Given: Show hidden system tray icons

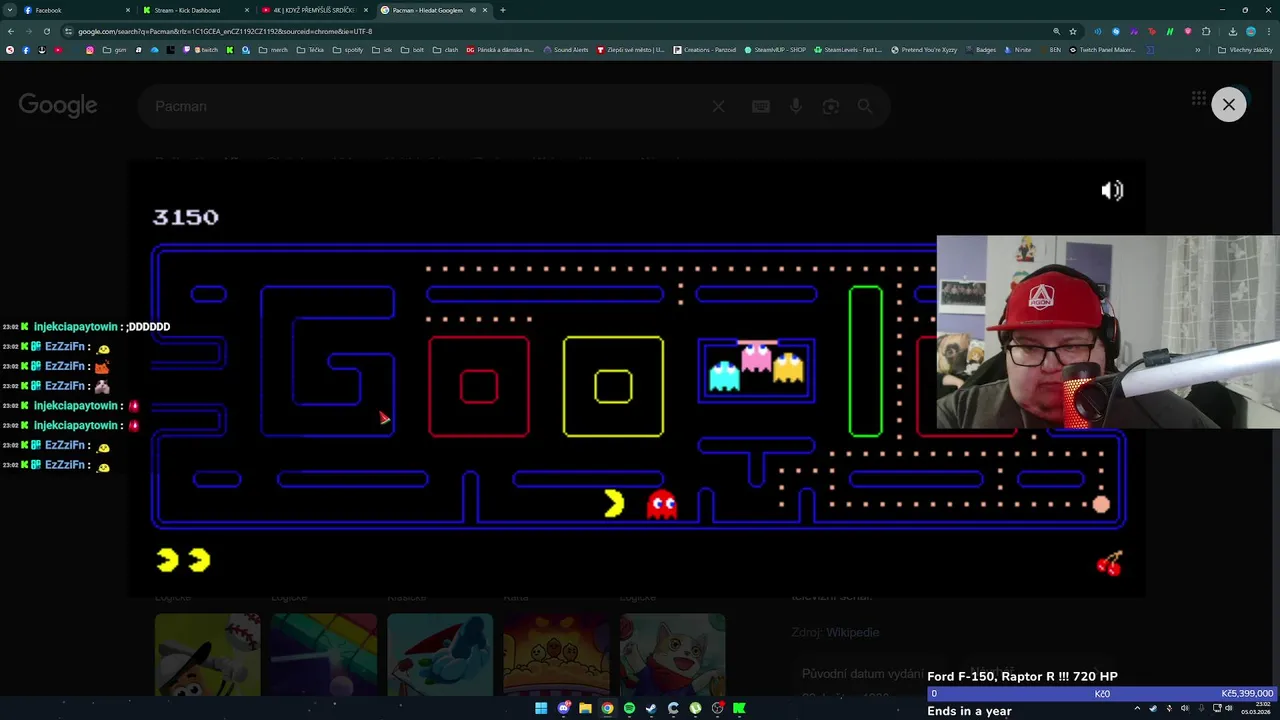Looking at the screenshot, I should click(x=1137, y=708).
